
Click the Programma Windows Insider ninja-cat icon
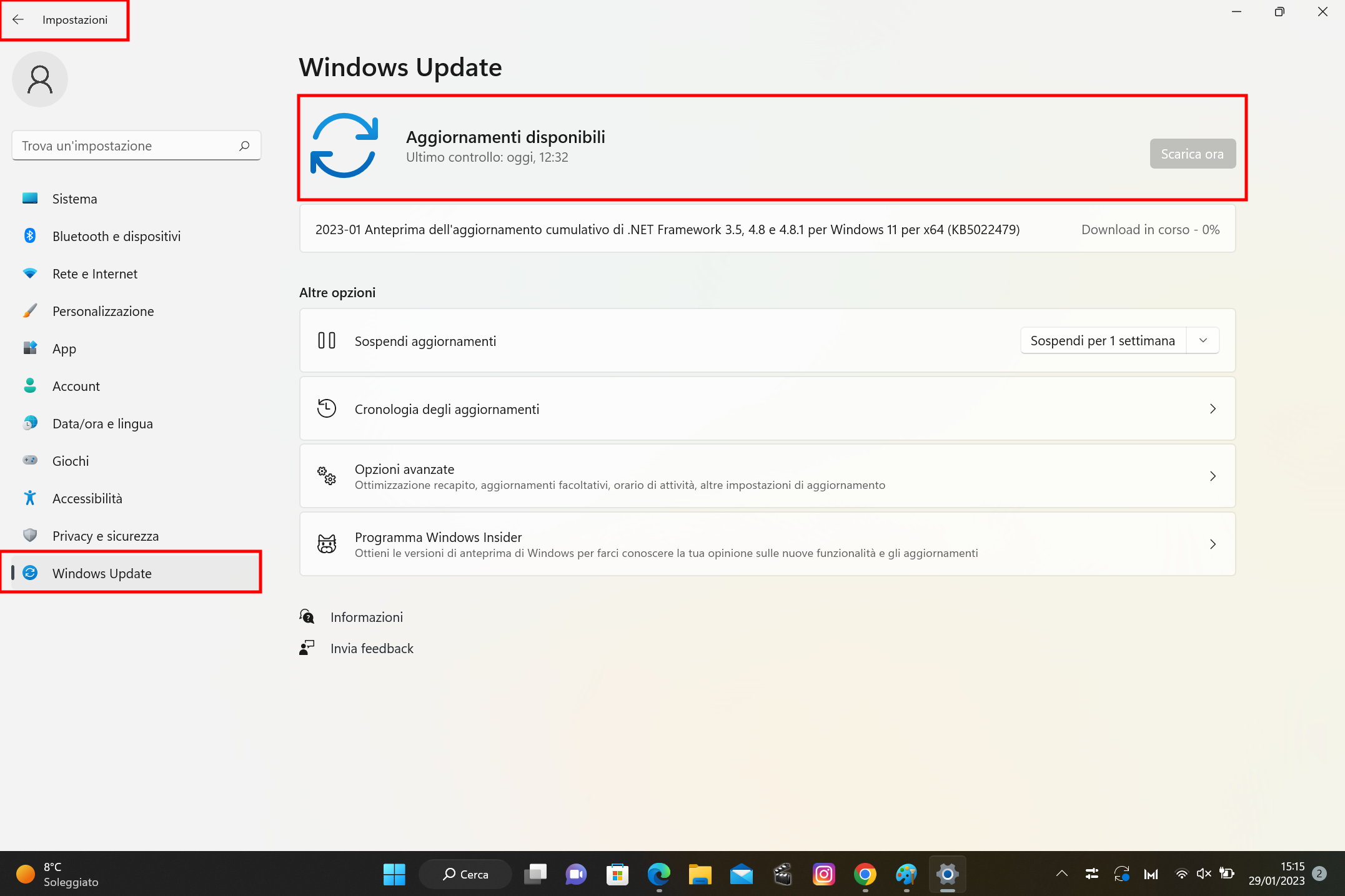tap(326, 544)
